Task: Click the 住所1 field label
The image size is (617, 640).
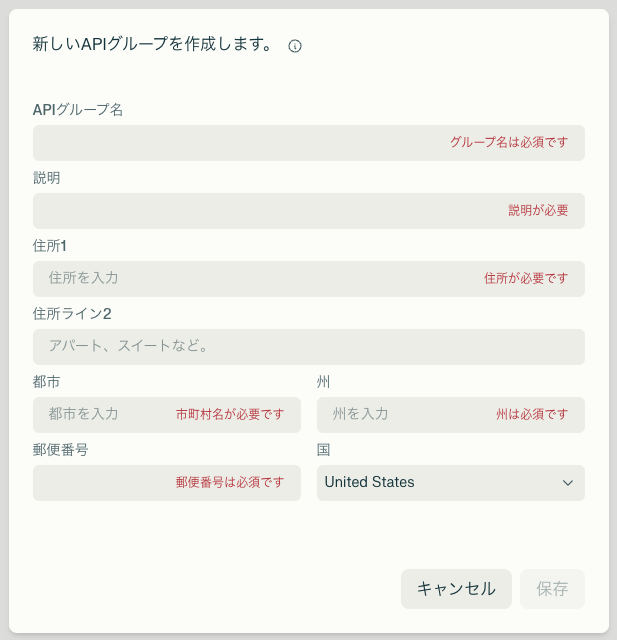Action: pos(49,246)
